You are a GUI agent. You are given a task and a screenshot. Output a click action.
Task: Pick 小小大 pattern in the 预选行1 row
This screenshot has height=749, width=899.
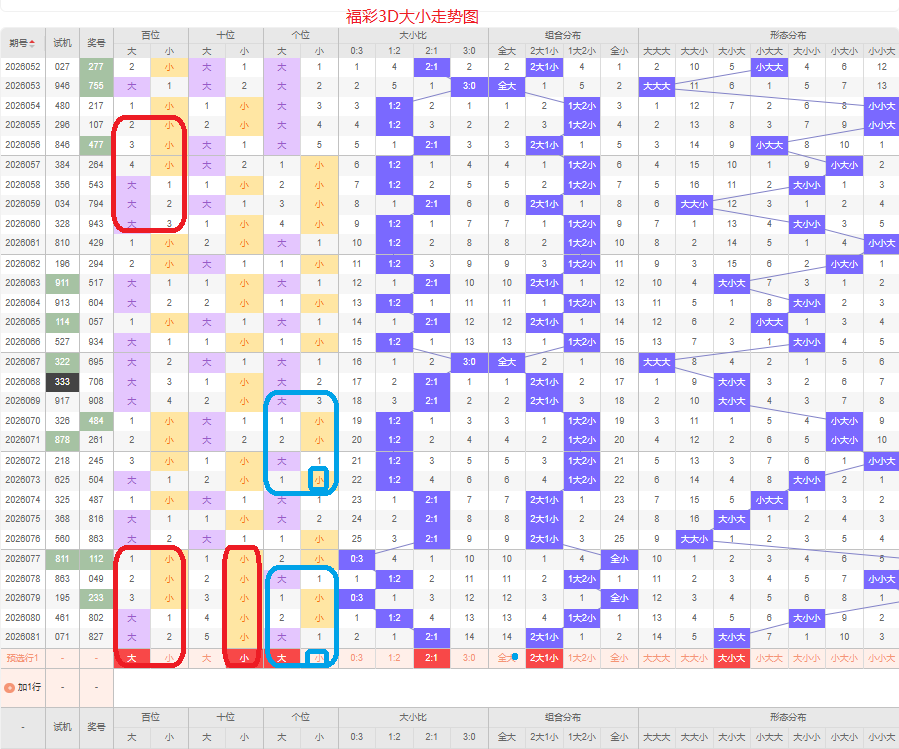coord(844,657)
